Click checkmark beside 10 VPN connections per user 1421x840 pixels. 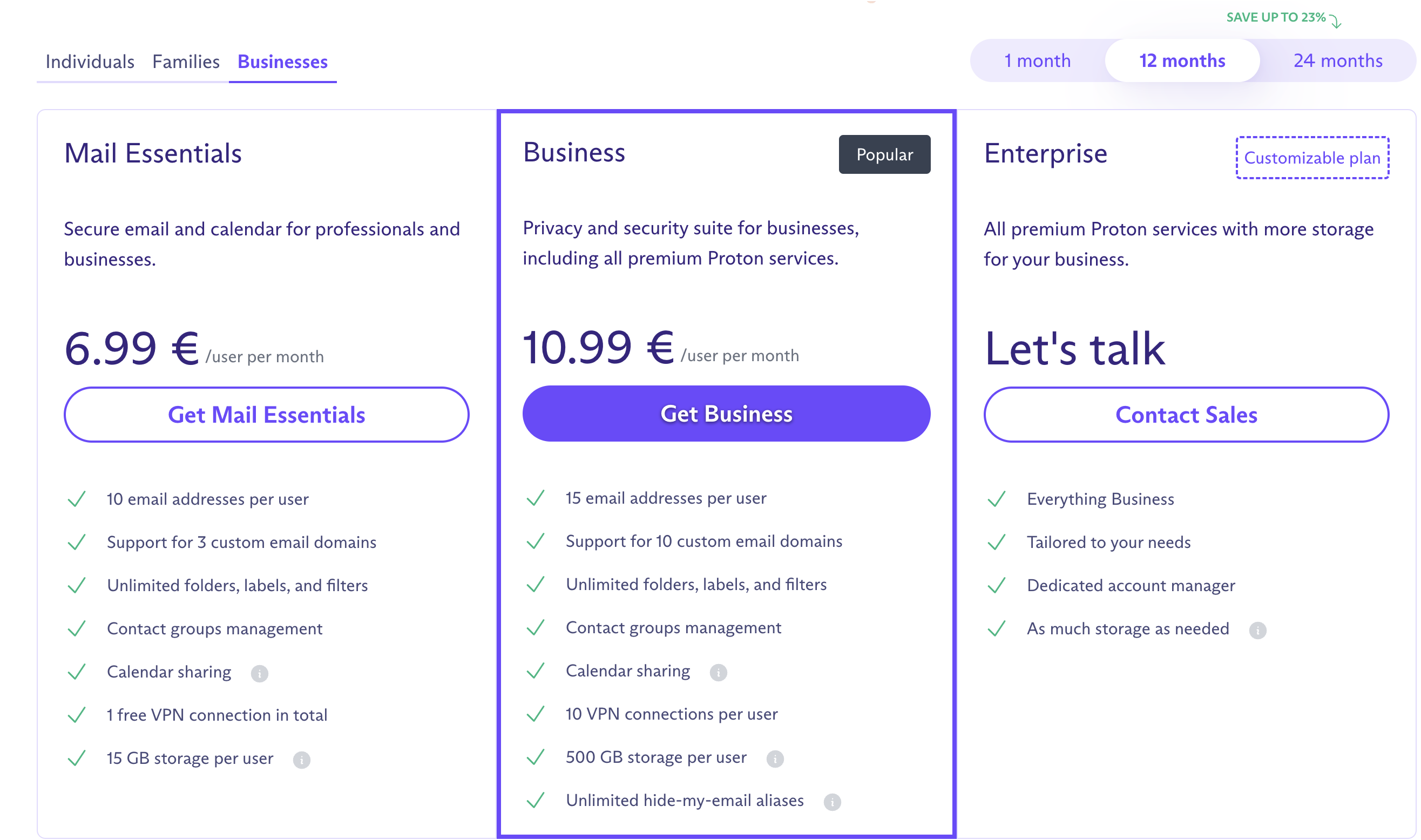click(536, 714)
